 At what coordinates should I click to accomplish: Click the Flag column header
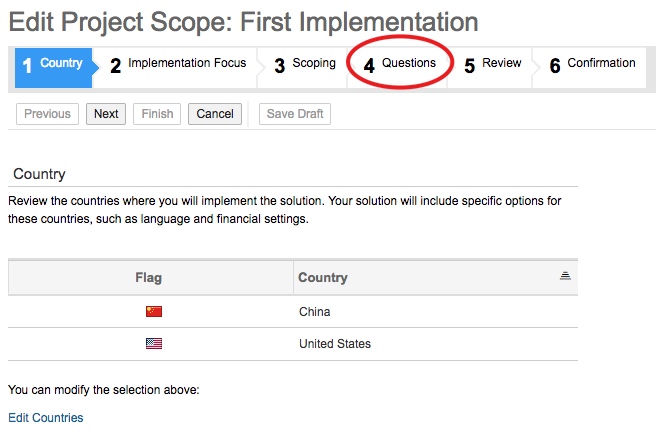pyautogui.click(x=148, y=278)
